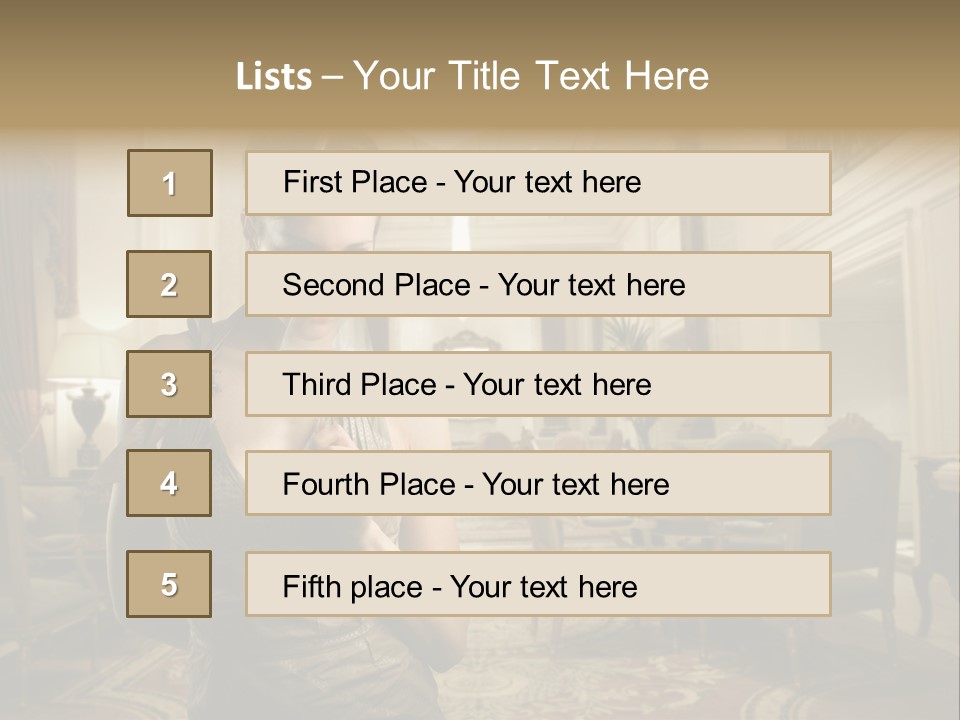Click the bold word Lists in the title

[x=273, y=77]
